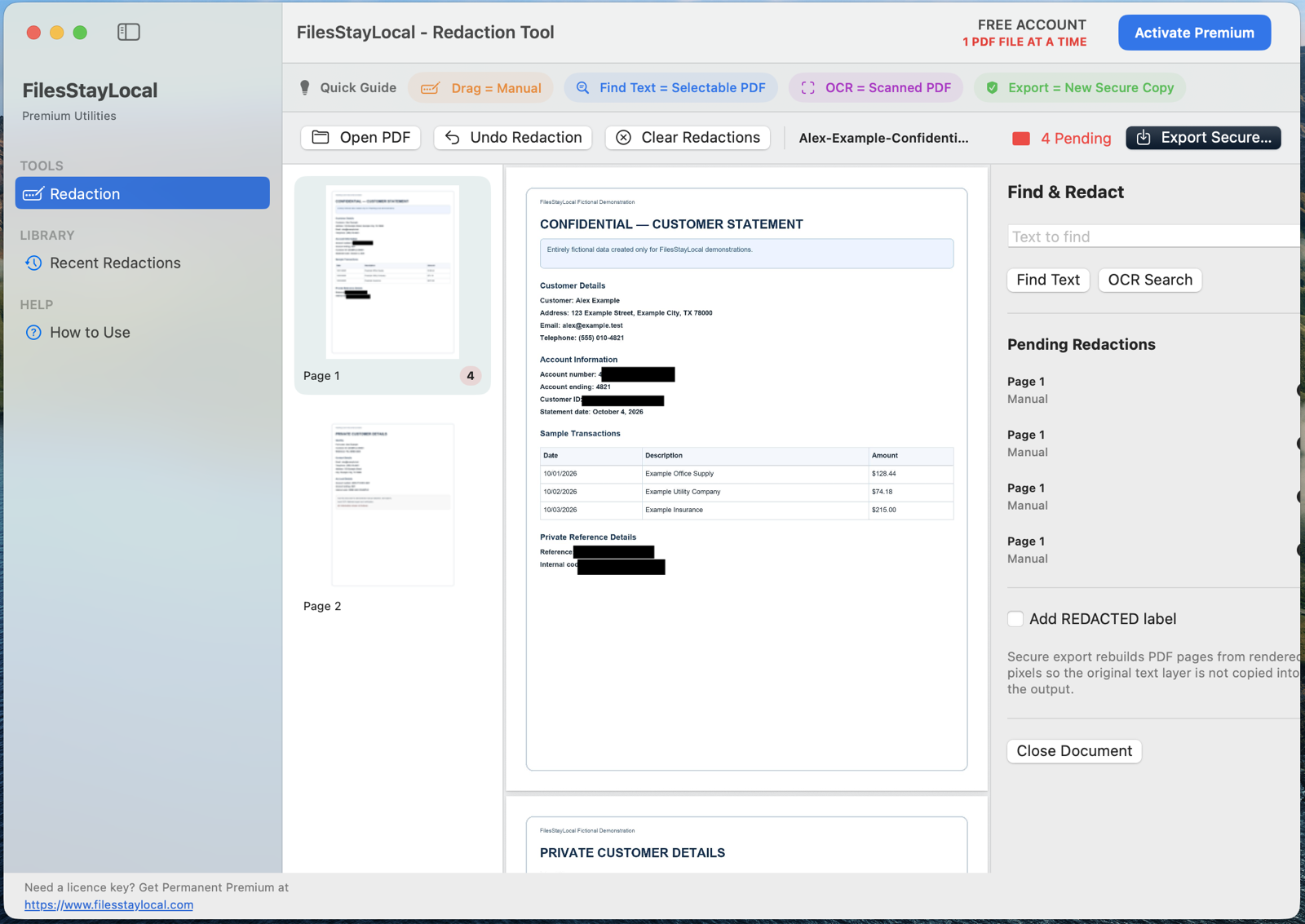Click the Customer ID redaction box
Viewport: 1305px width, 924px height.
[622, 400]
